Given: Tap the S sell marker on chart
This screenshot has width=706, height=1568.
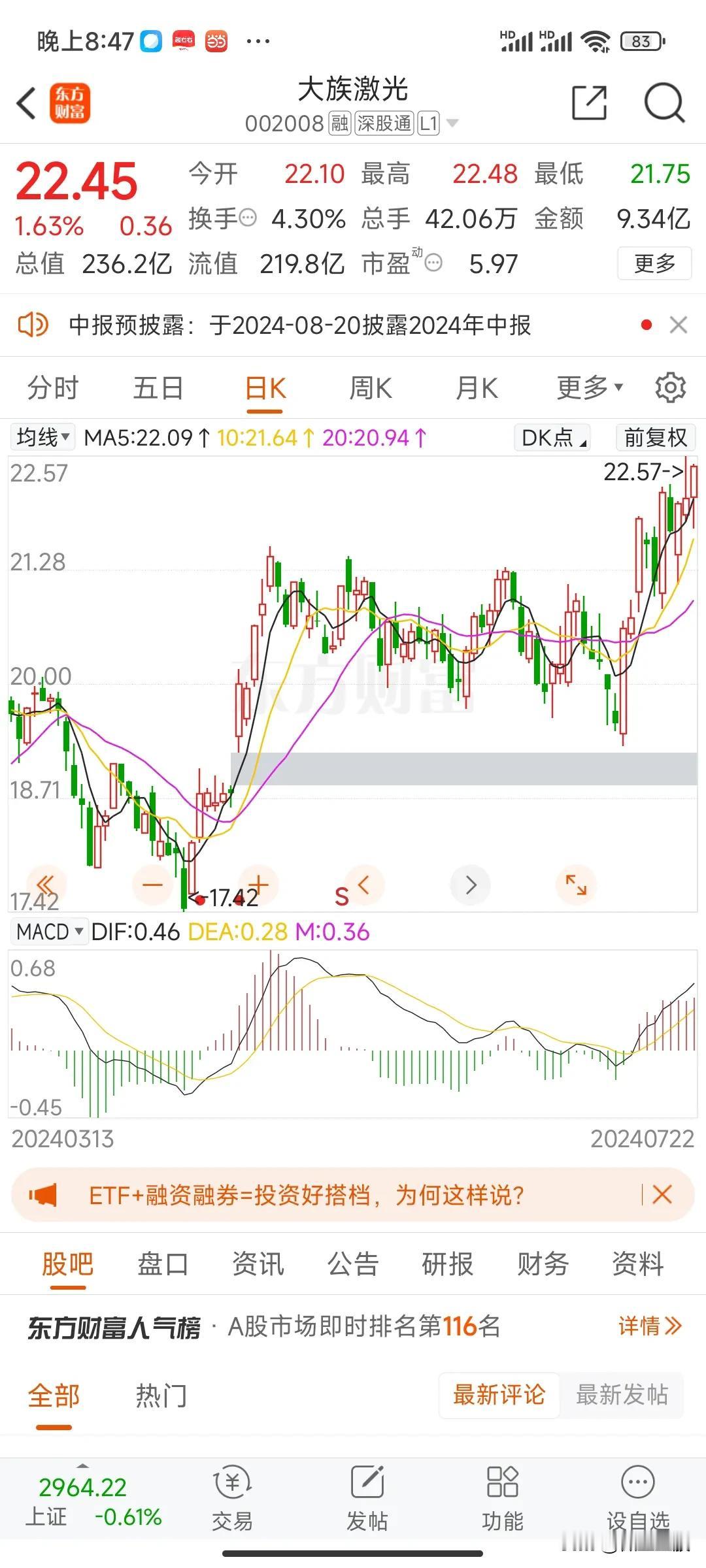Looking at the screenshot, I should 341,897.
